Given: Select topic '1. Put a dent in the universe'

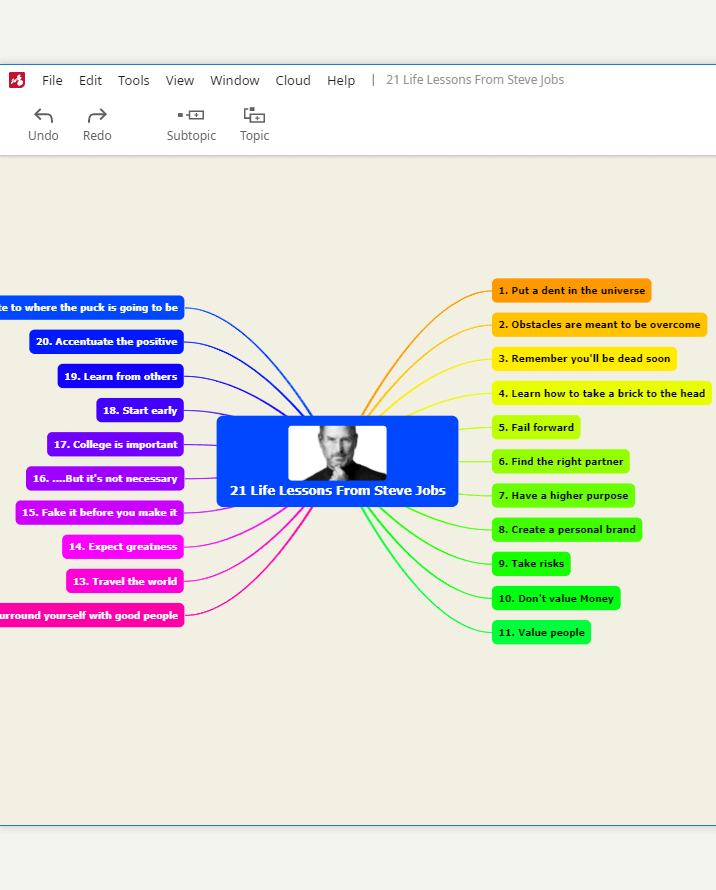Looking at the screenshot, I should point(572,291).
